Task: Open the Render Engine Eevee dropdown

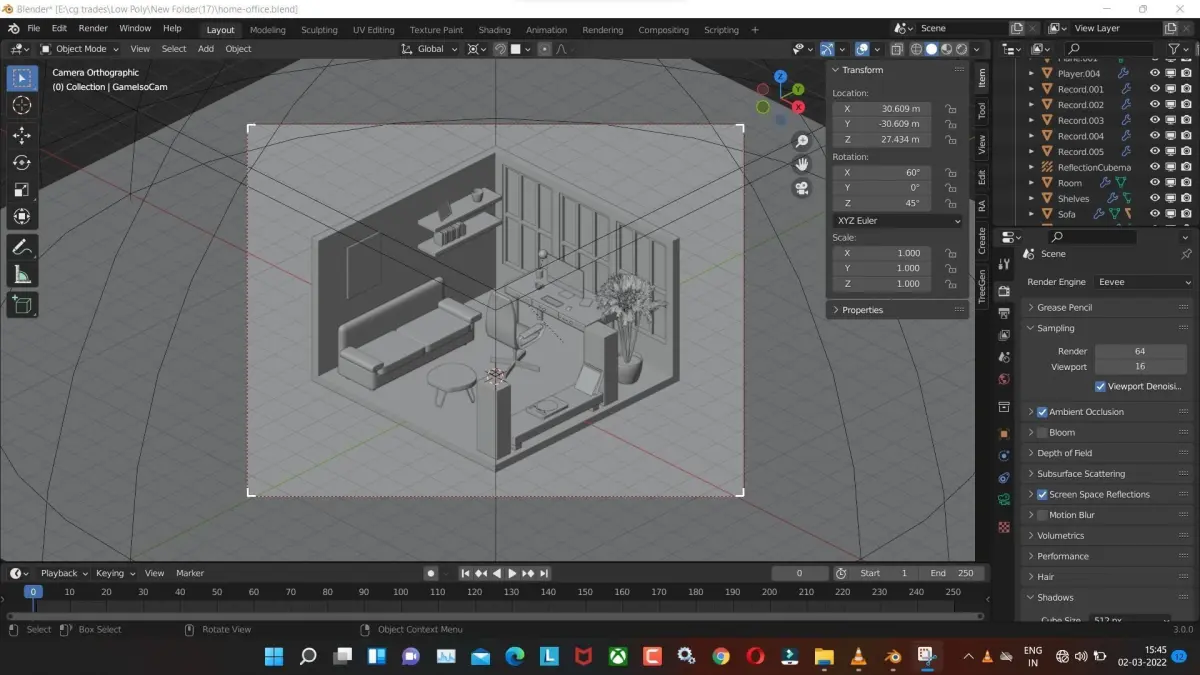Action: coord(1143,282)
